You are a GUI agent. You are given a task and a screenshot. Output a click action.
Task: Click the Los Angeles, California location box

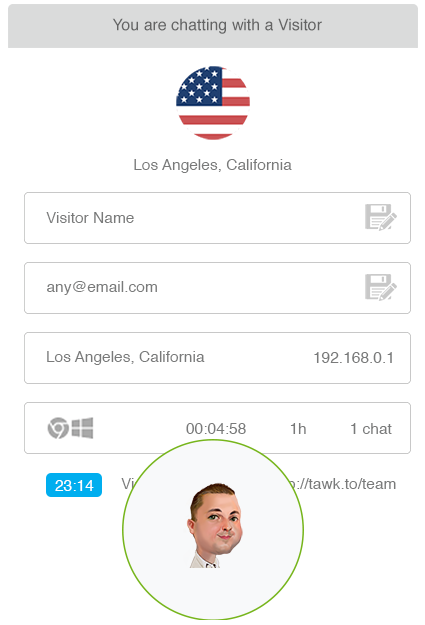click(x=217, y=358)
